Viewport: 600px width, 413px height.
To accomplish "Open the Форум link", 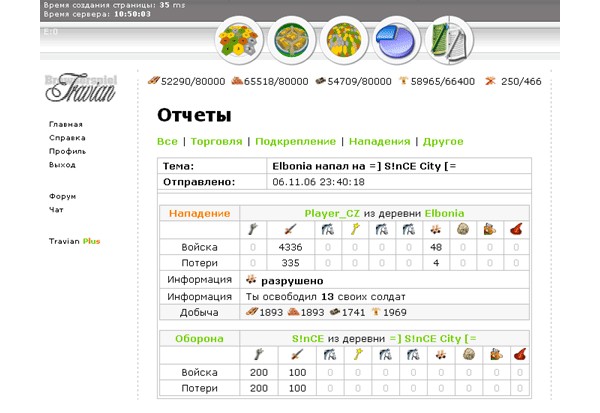I will [62, 196].
